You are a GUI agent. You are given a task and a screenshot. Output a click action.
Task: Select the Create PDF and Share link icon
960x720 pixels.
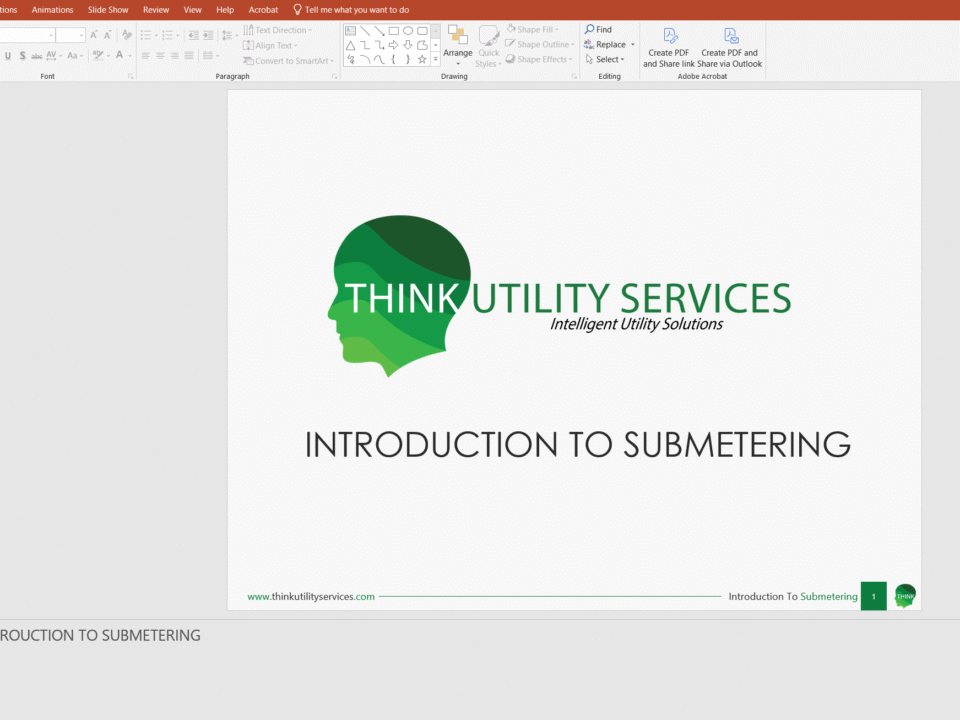(x=669, y=44)
